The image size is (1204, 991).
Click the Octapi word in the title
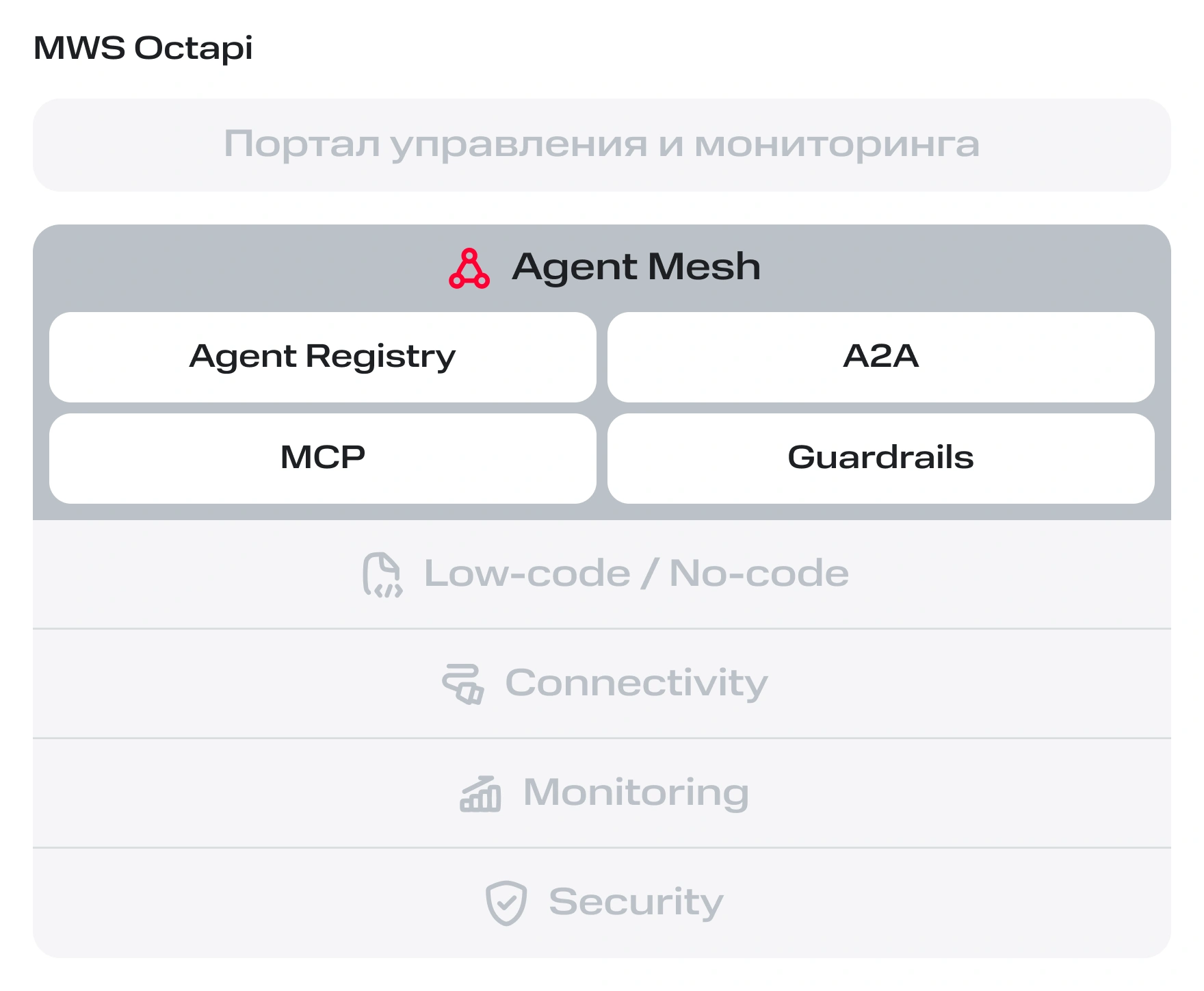point(193,49)
